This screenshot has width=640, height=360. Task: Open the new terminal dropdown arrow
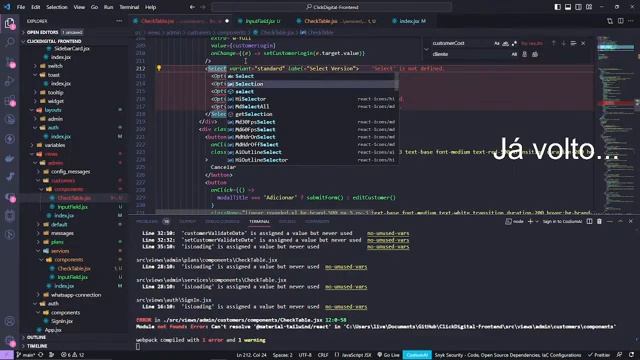click(x=537, y=221)
